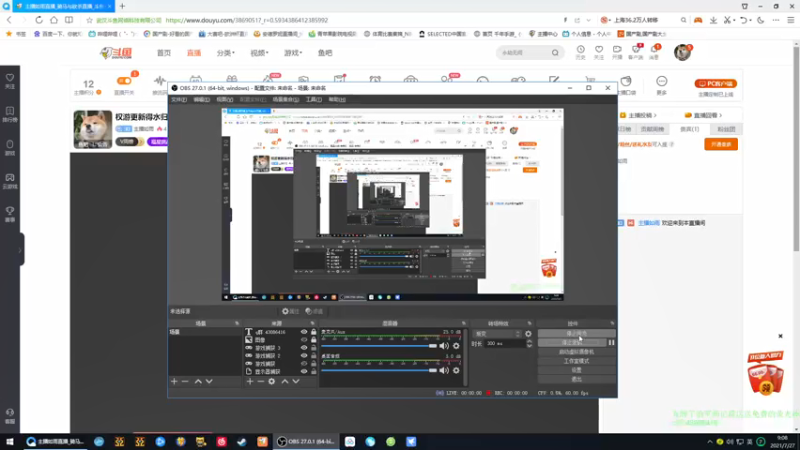Toggle visibility of game capture 2 source
The height and width of the screenshot is (450, 800).
[304, 356]
